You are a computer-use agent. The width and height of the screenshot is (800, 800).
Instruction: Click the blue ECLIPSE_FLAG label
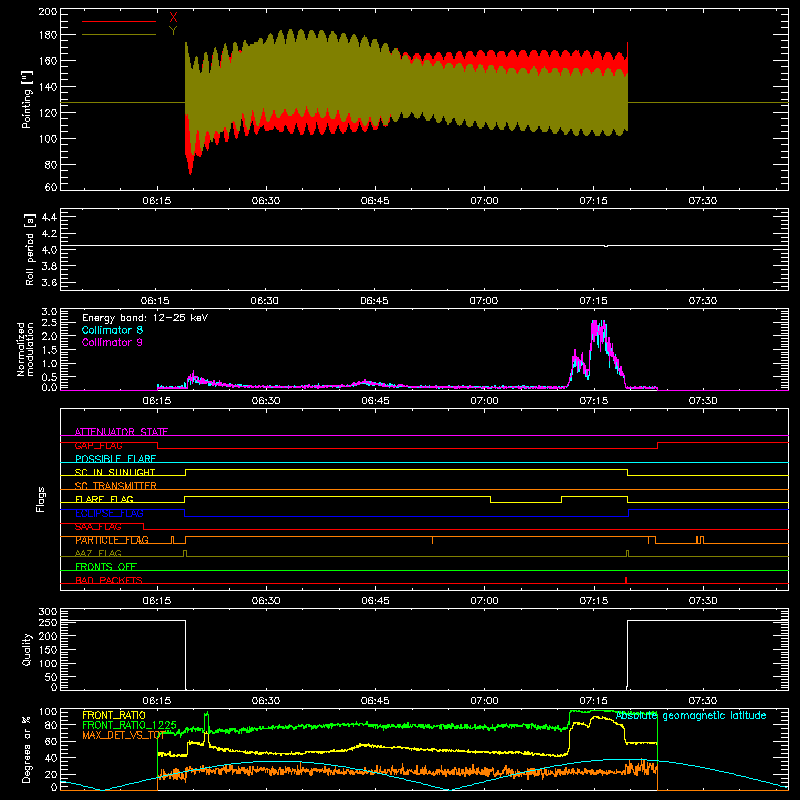click(x=109, y=513)
